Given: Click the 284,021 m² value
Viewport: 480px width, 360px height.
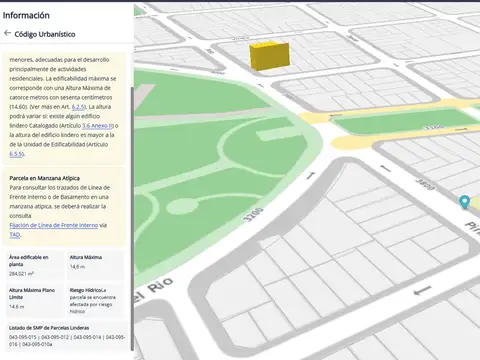Looking at the screenshot, I should 22,274.
